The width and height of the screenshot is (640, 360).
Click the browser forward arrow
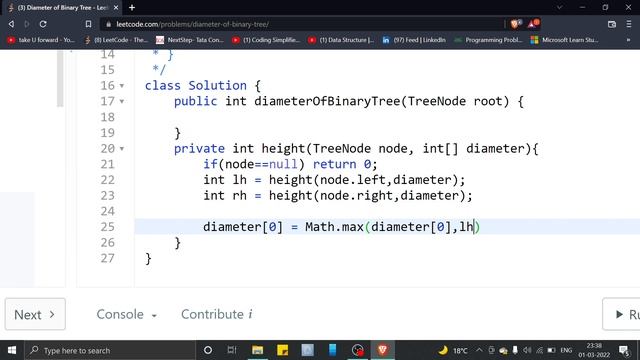[27, 24]
